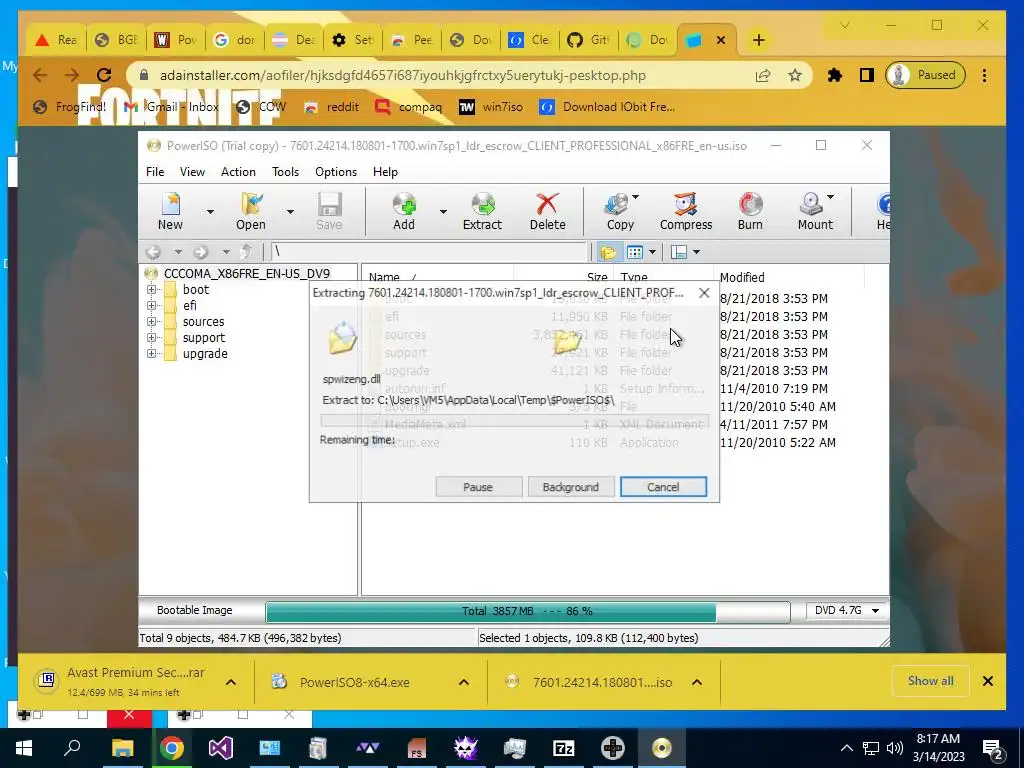Image resolution: width=1024 pixels, height=768 pixels.
Task: Click the PowerISO path address field
Action: coord(428,251)
